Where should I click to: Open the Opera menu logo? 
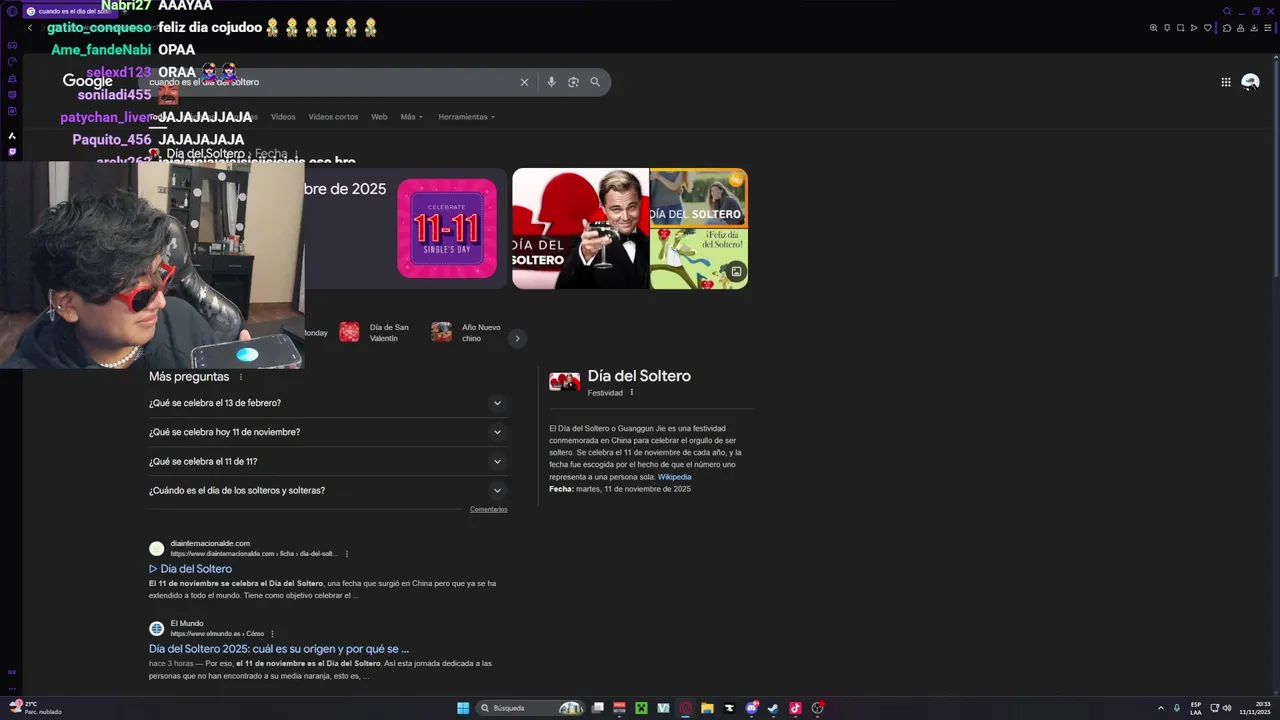click(12, 11)
